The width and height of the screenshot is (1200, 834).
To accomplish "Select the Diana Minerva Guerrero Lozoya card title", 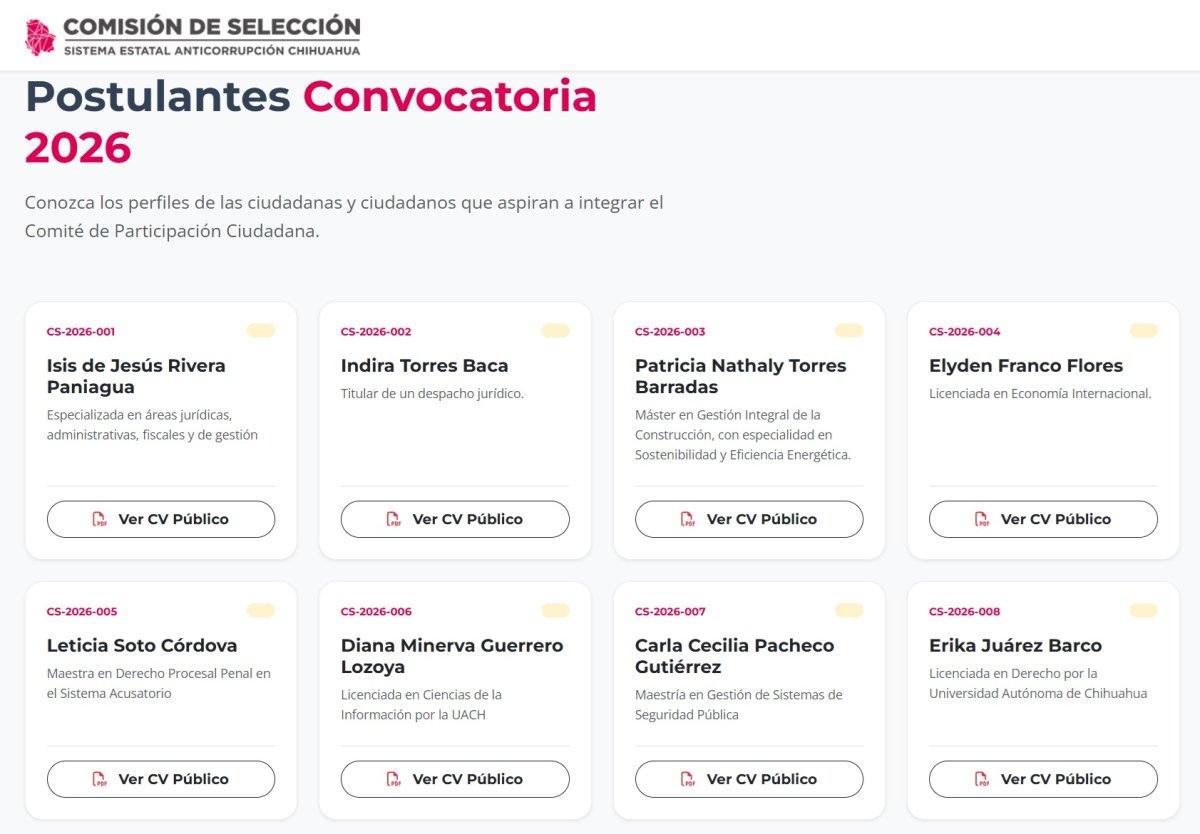I will coord(451,656).
